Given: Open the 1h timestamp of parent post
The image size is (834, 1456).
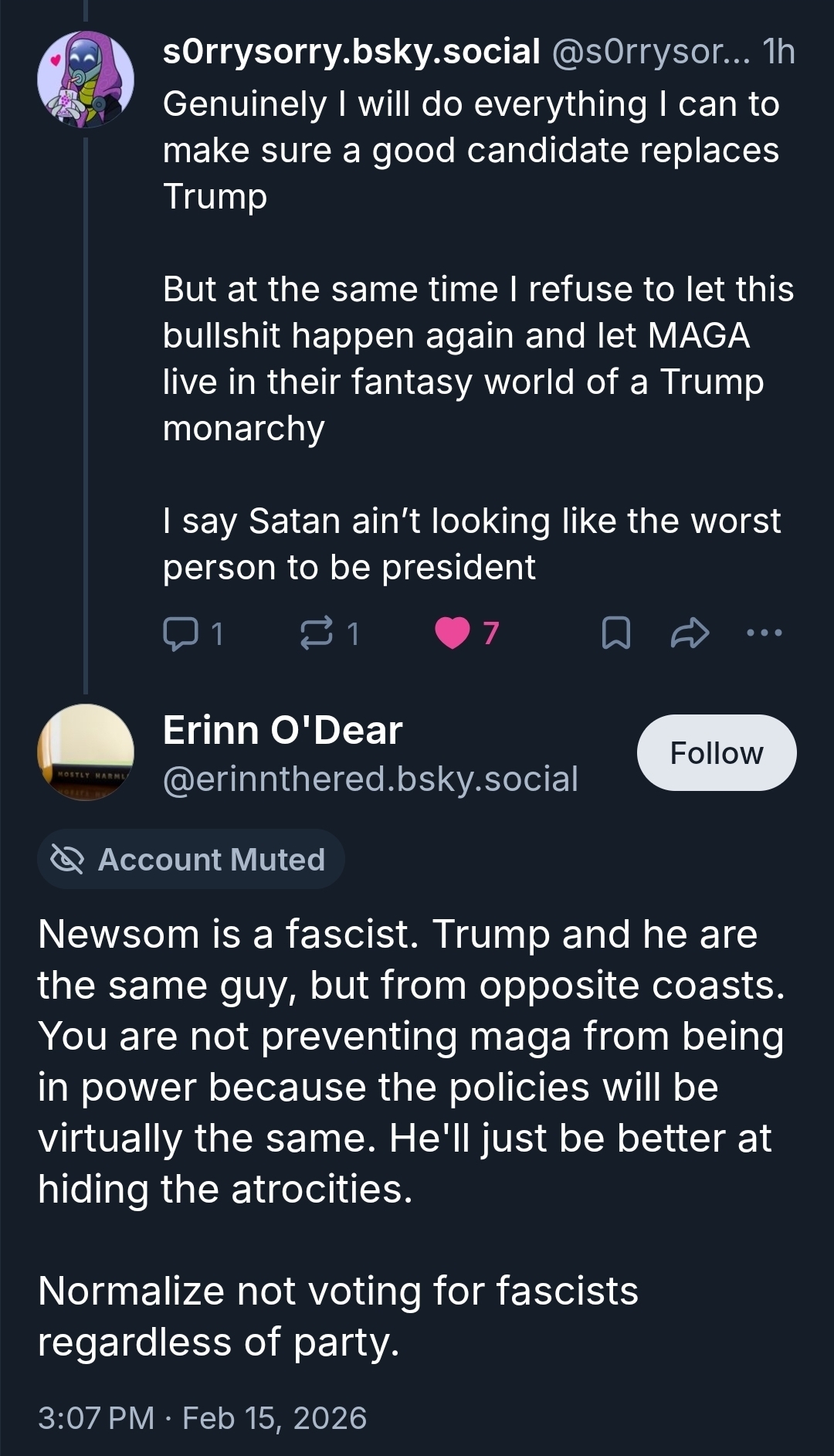Looking at the screenshot, I should point(778,52).
